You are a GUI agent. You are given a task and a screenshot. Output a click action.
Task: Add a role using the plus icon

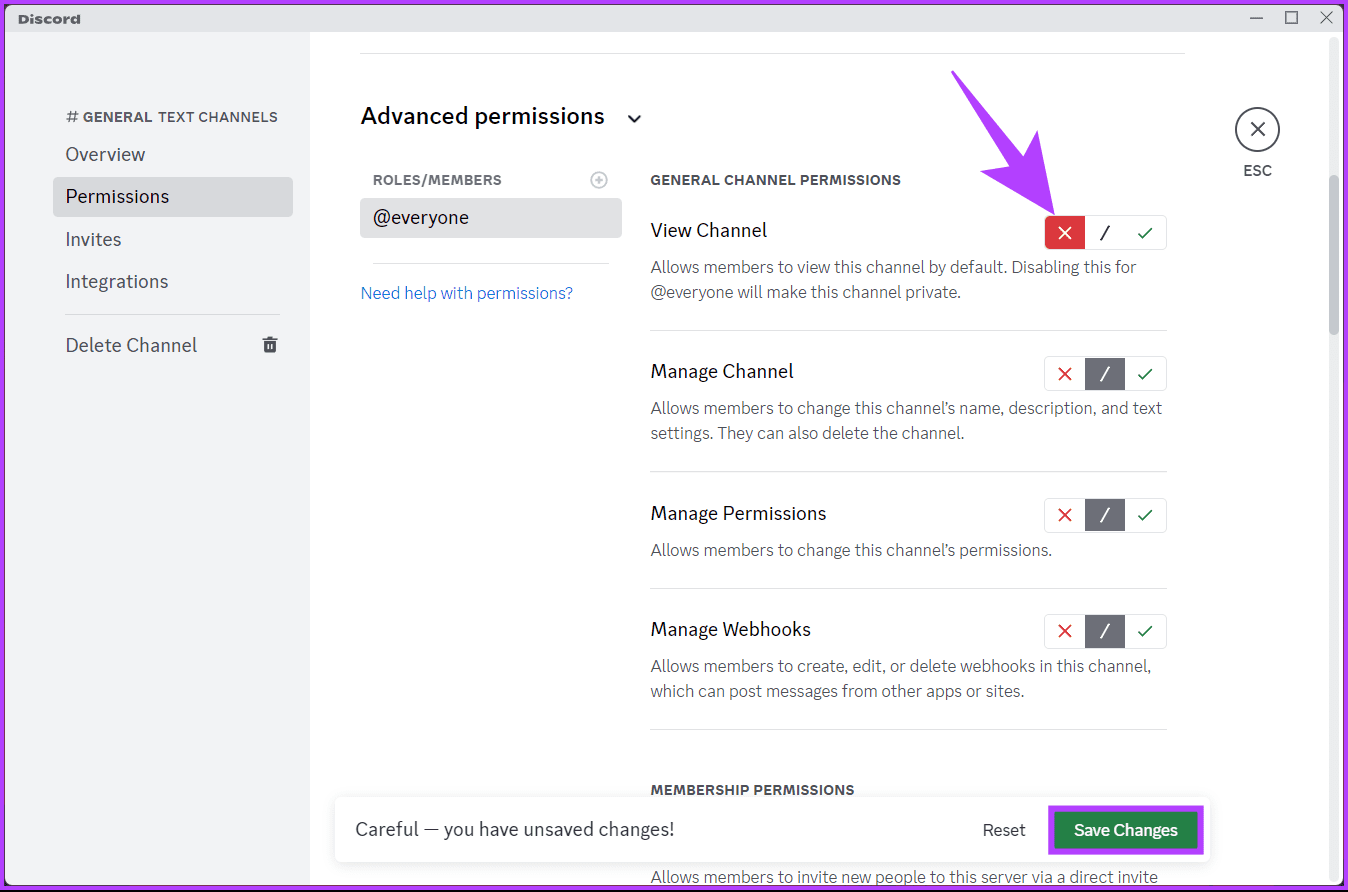tap(599, 180)
